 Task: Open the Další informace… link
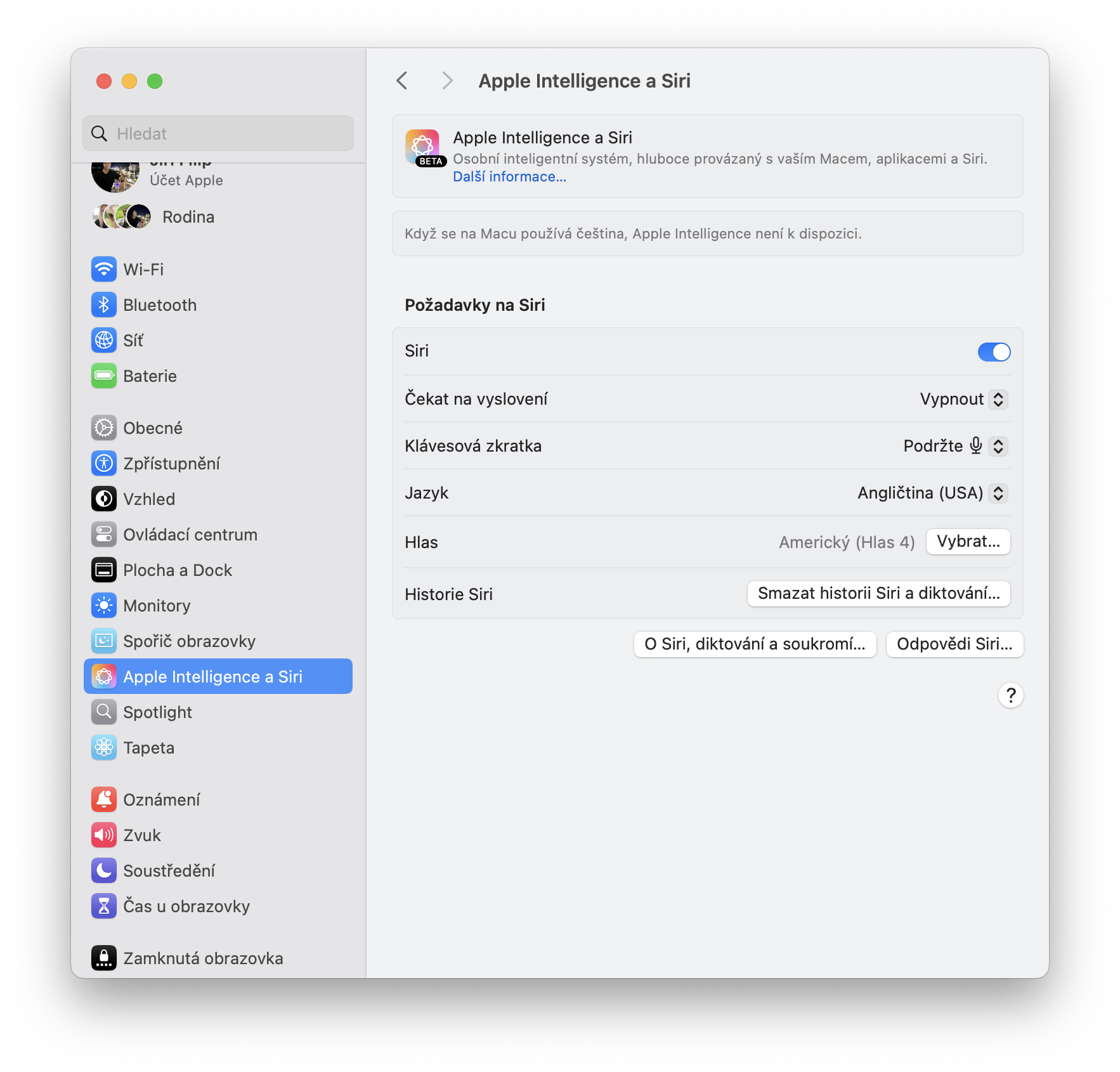tap(509, 177)
